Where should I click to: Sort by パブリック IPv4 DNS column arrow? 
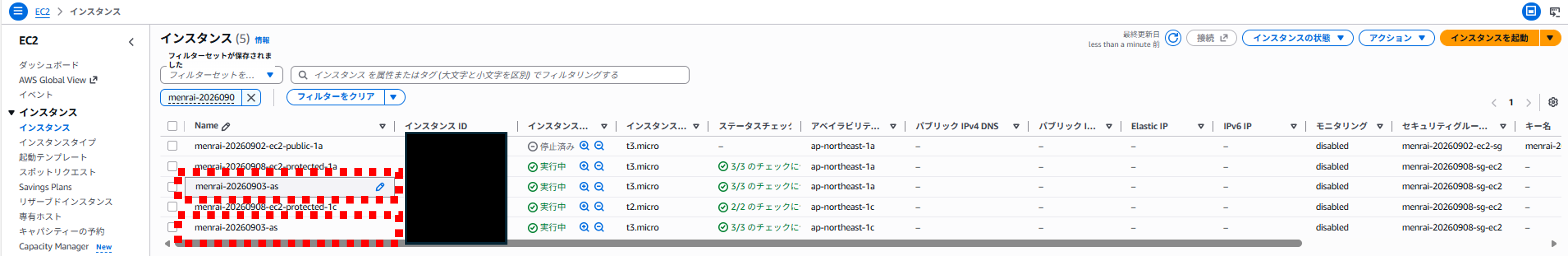[1016, 126]
